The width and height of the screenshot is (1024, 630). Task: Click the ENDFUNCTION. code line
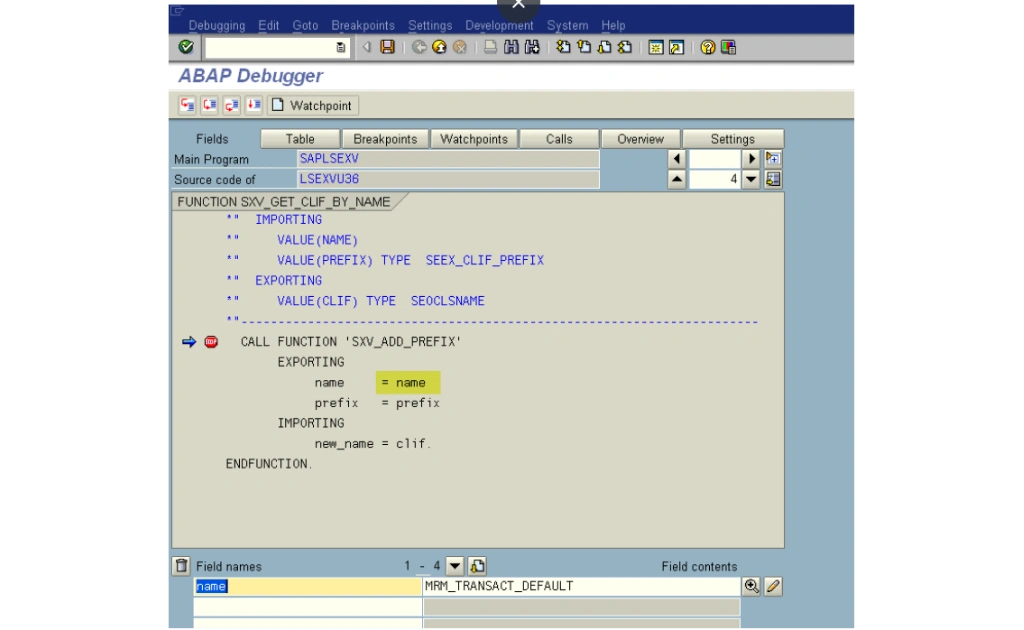pyautogui.click(x=269, y=464)
